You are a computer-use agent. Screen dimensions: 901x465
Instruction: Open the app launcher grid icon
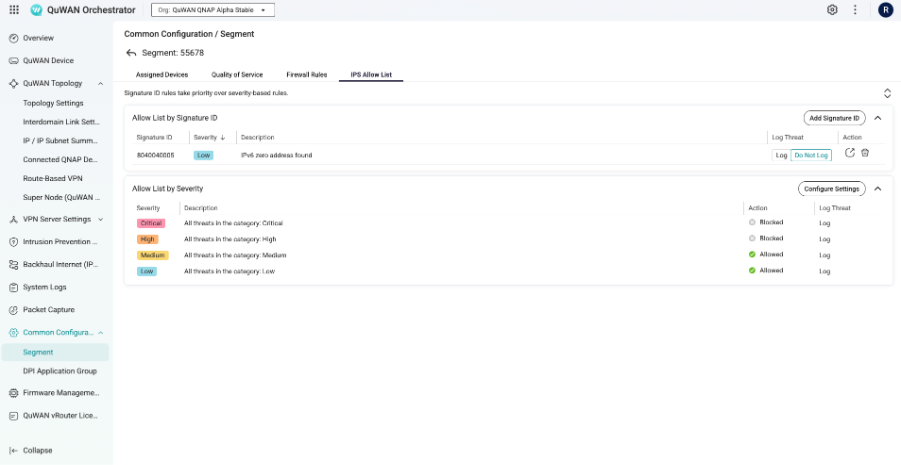click(x=14, y=10)
